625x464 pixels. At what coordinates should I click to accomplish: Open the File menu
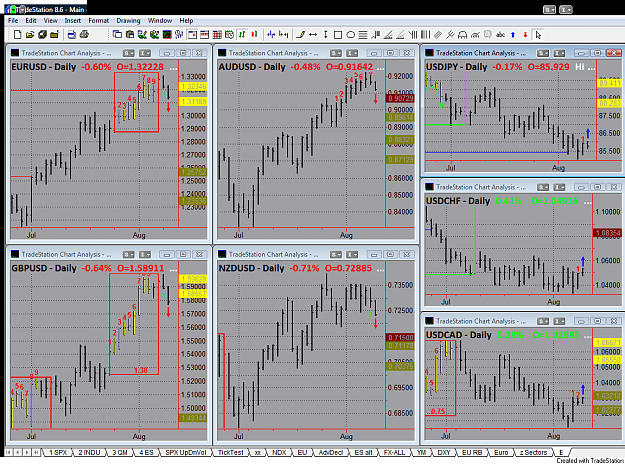click(x=13, y=21)
